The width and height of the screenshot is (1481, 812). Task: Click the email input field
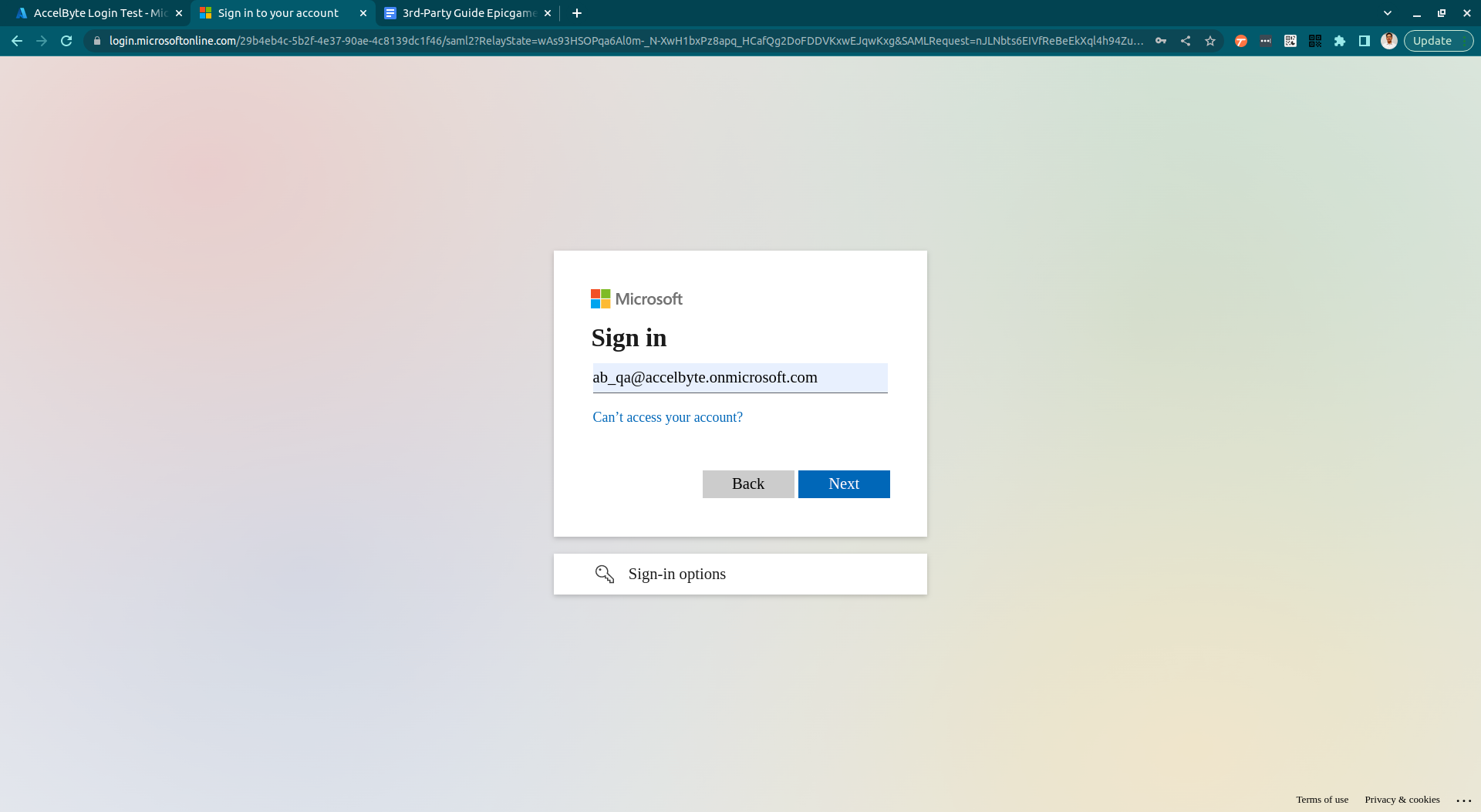(740, 378)
